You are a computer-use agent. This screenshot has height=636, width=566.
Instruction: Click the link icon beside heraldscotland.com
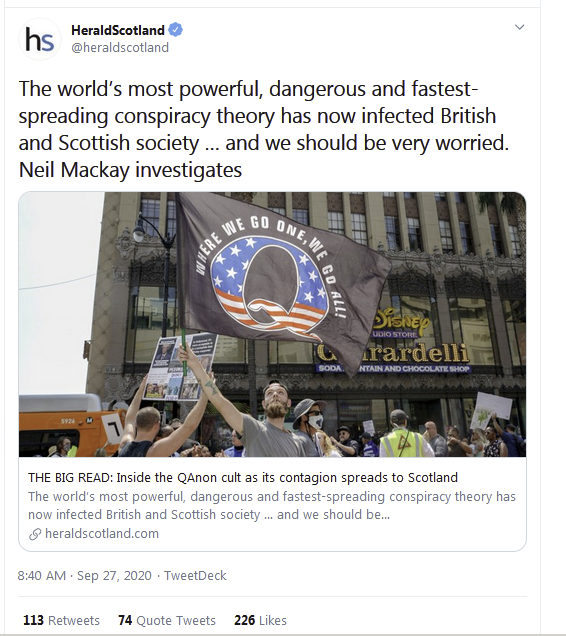(35, 534)
